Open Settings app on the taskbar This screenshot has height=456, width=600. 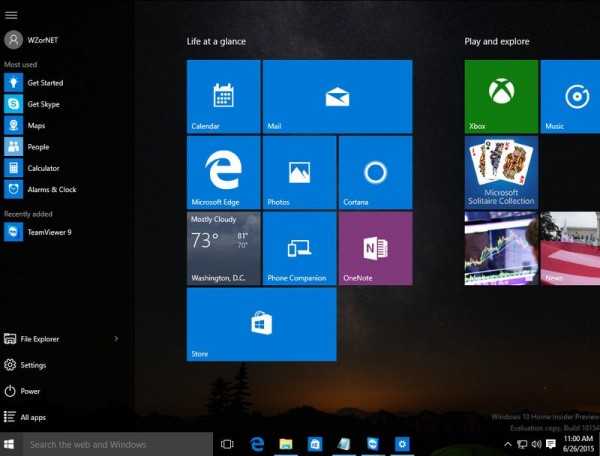[x=402, y=444]
